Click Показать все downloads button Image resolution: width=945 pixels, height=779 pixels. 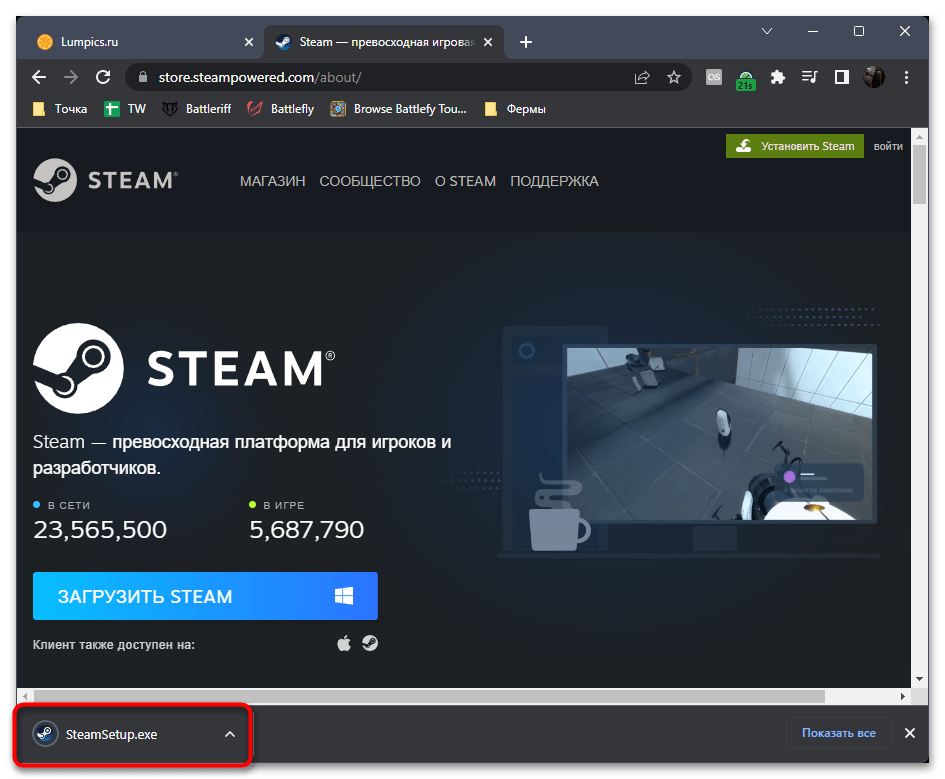pyautogui.click(x=838, y=733)
